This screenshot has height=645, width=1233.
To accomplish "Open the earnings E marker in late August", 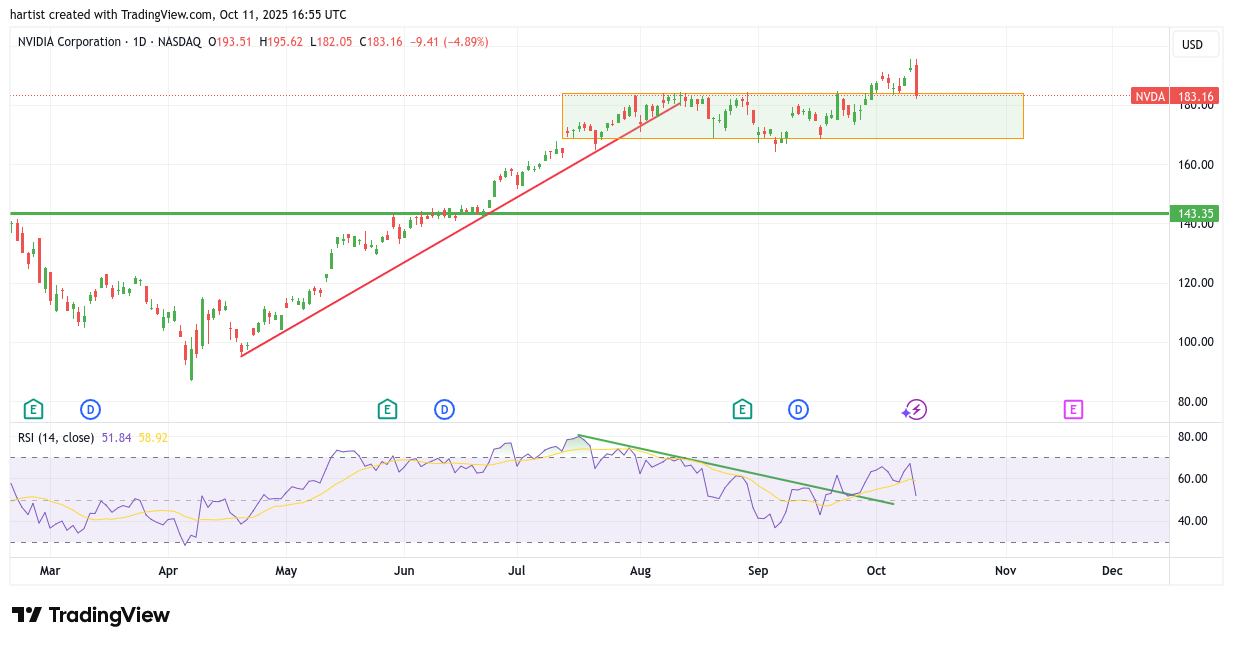I will [742, 409].
